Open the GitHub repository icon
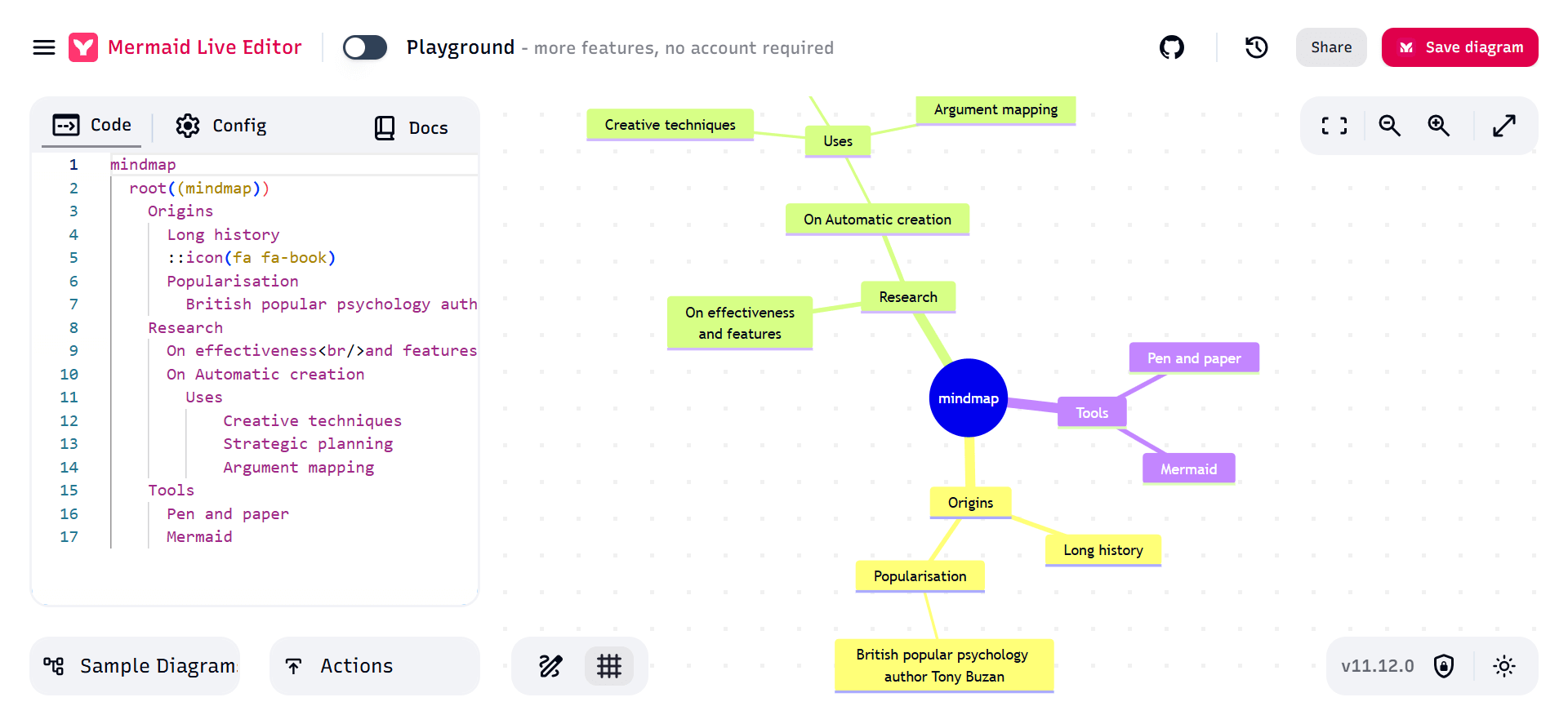Screen dimensions: 1568x724 click(1172, 47)
